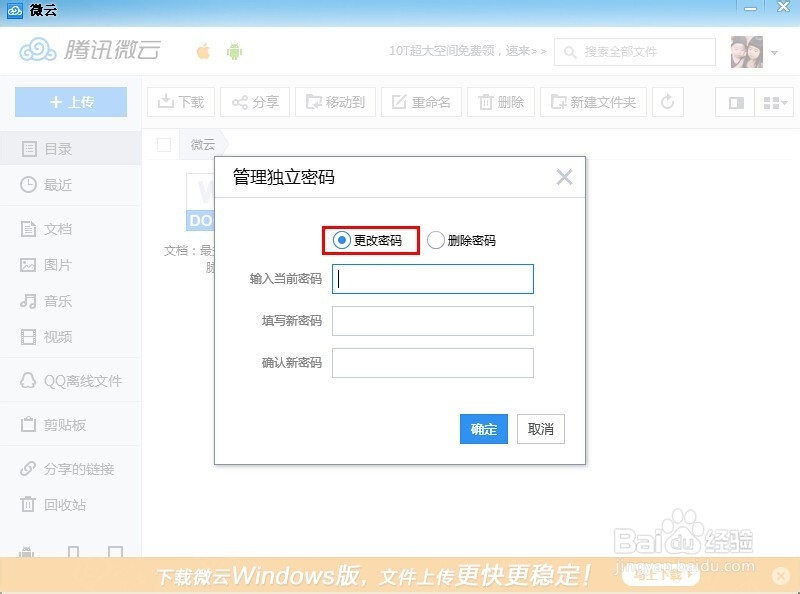Screen dimensions: 800x594
Task: Click inside the 输入当前密码 input field
Action: (x=432, y=279)
